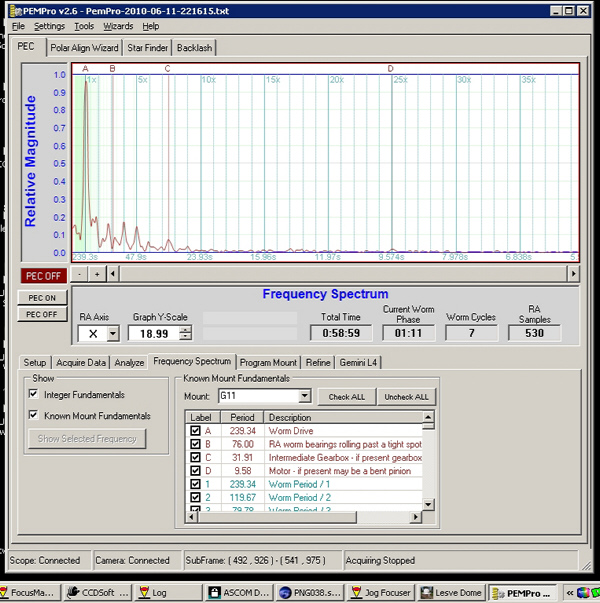Click the Period column header
The image size is (600, 603).
242,417
